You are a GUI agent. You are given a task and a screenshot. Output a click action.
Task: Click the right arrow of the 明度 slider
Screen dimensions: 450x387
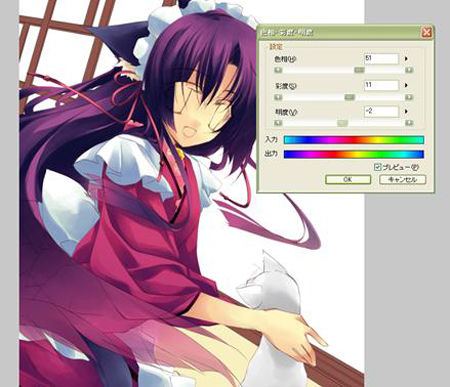(409, 123)
